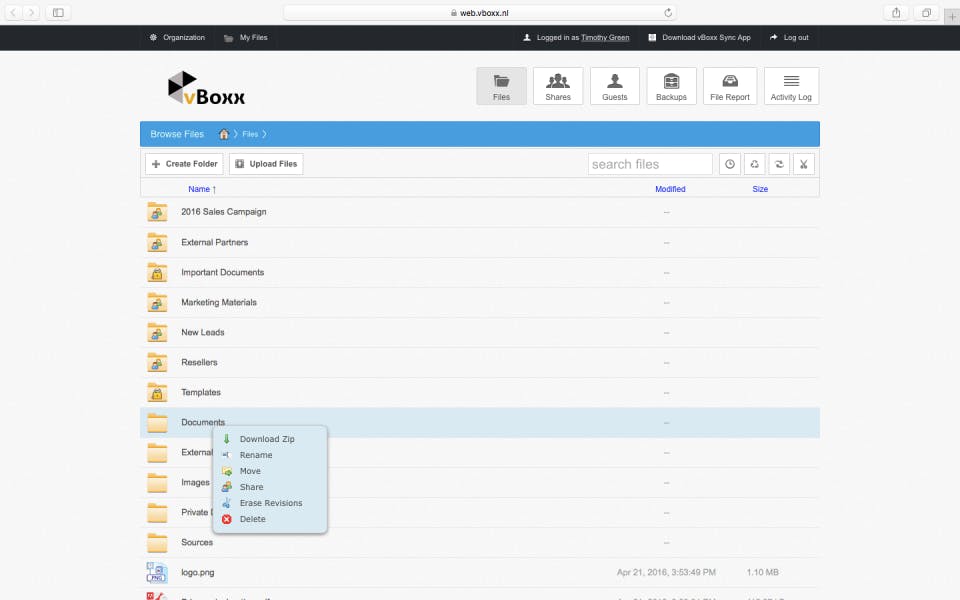
Task: Click the Resellers folder icon
Action: pyautogui.click(x=157, y=362)
